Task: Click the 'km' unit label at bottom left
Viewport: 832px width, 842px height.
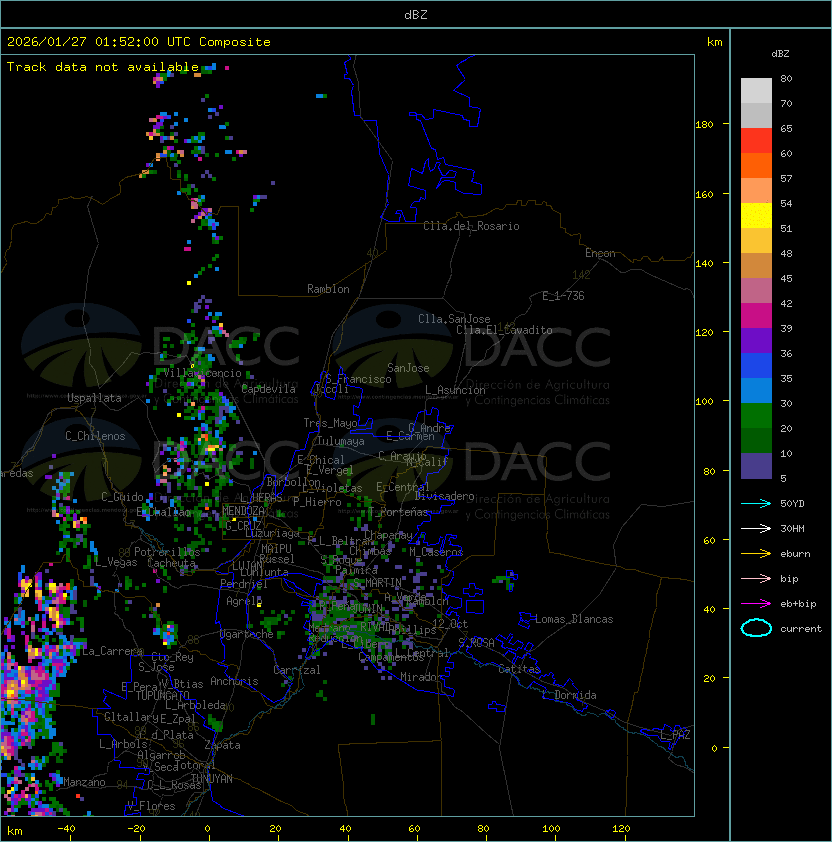Action: (x=15, y=831)
